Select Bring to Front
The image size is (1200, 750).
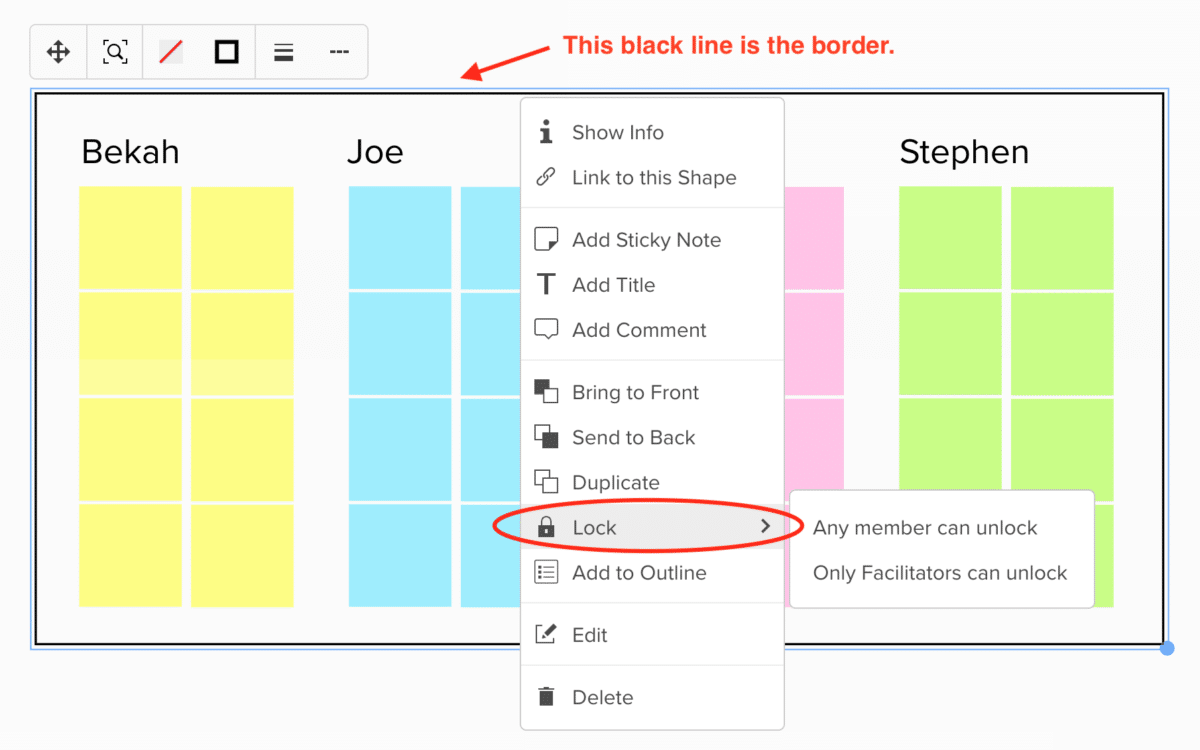click(635, 392)
